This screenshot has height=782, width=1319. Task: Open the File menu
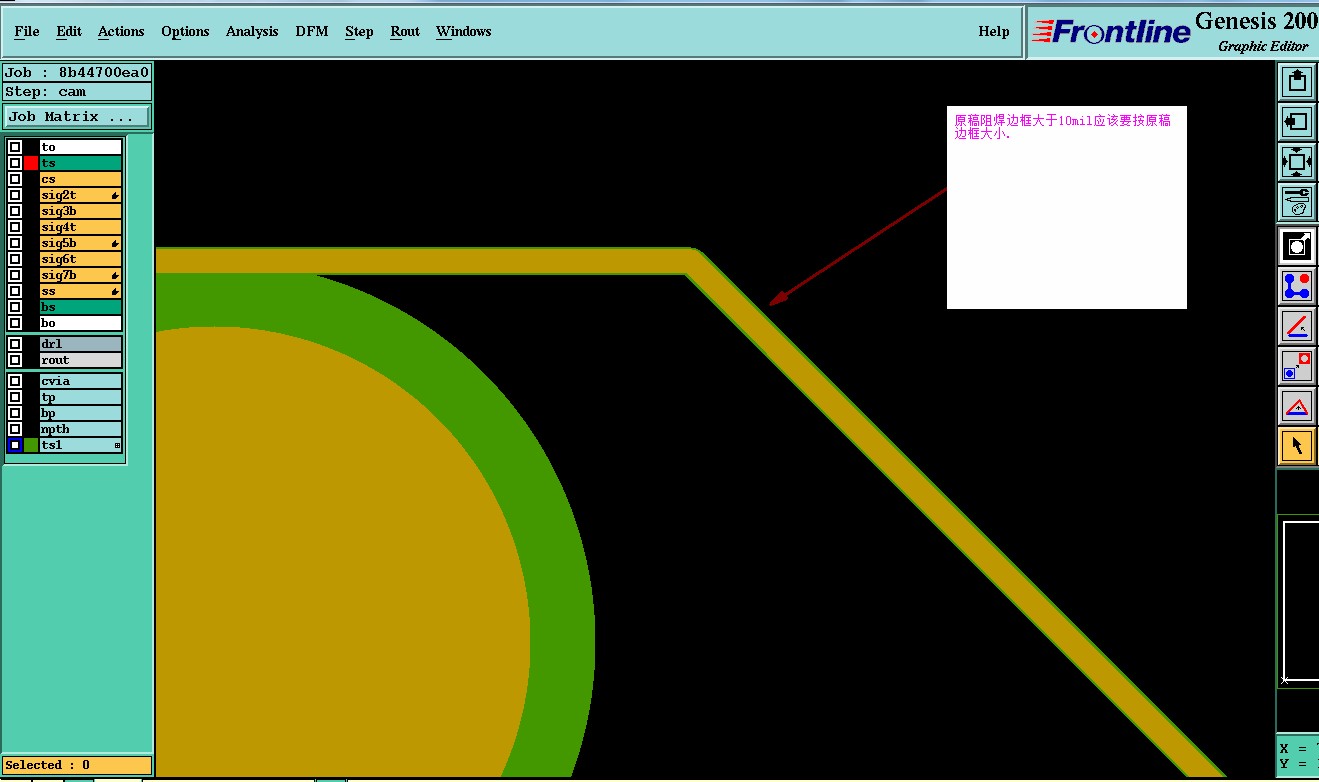pos(27,32)
